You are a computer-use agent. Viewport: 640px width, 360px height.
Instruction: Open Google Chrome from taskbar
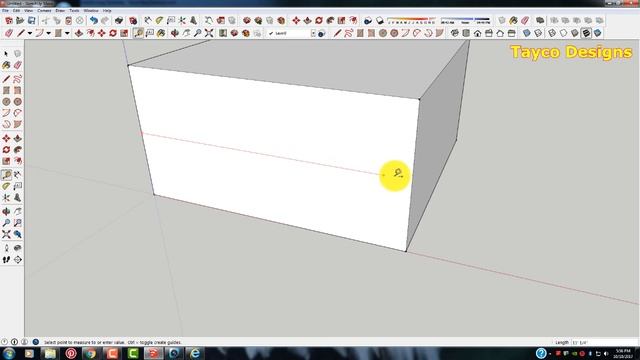[x=90, y=353]
